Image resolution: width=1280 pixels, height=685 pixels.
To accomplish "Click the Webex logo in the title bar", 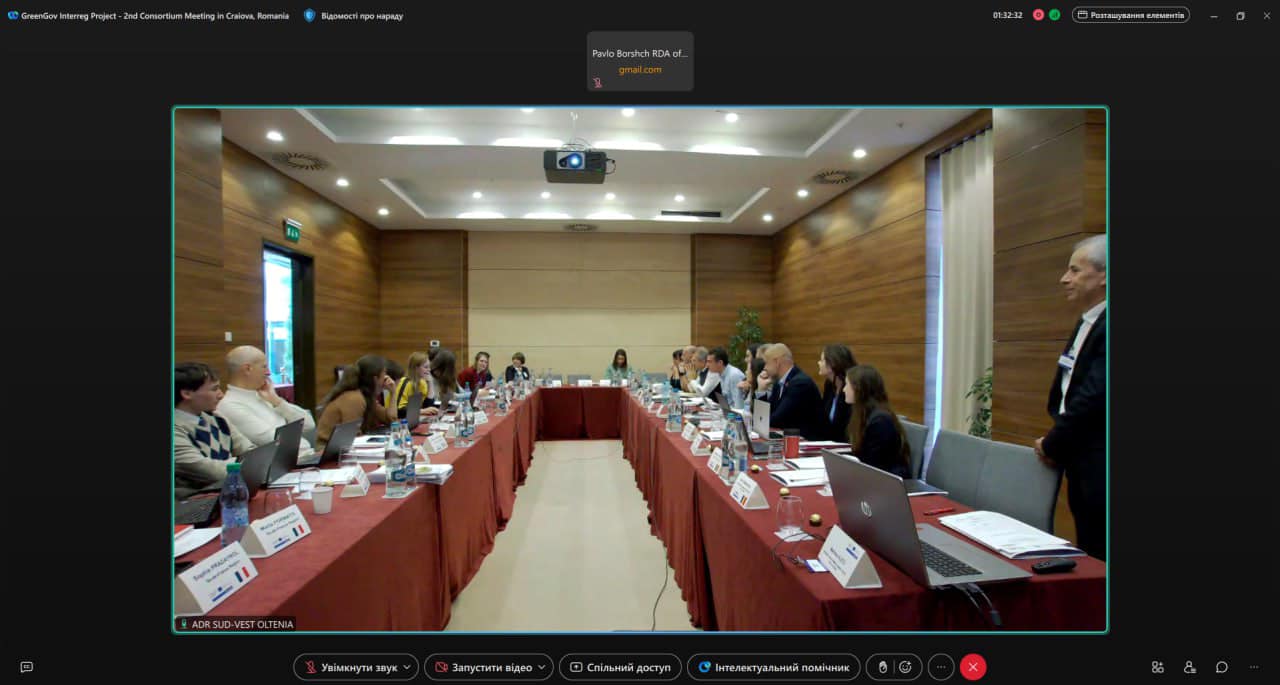I will pos(13,15).
